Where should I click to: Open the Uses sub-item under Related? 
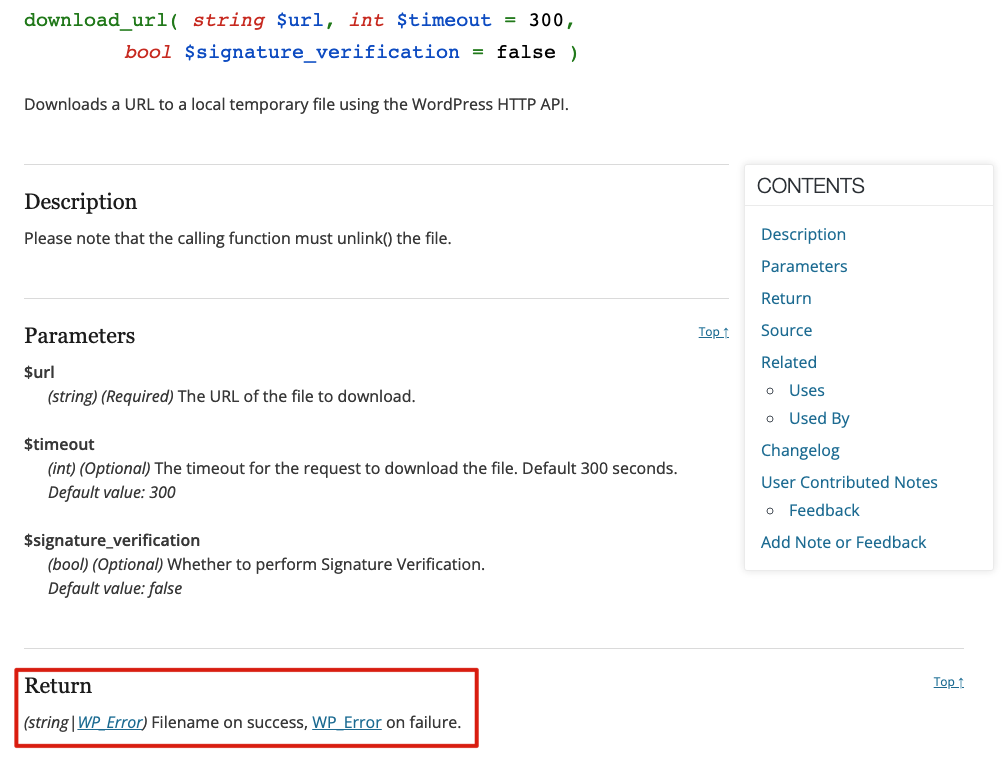(x=806, y=390)
